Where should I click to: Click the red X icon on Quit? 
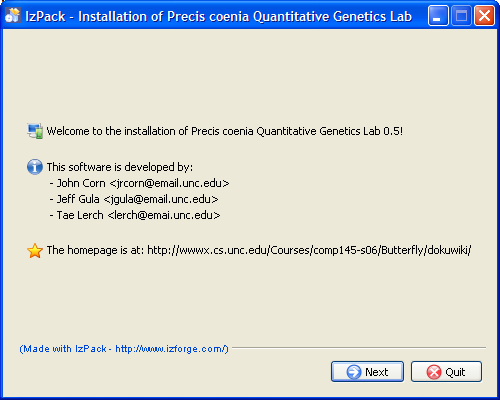[x=434, y=372]
